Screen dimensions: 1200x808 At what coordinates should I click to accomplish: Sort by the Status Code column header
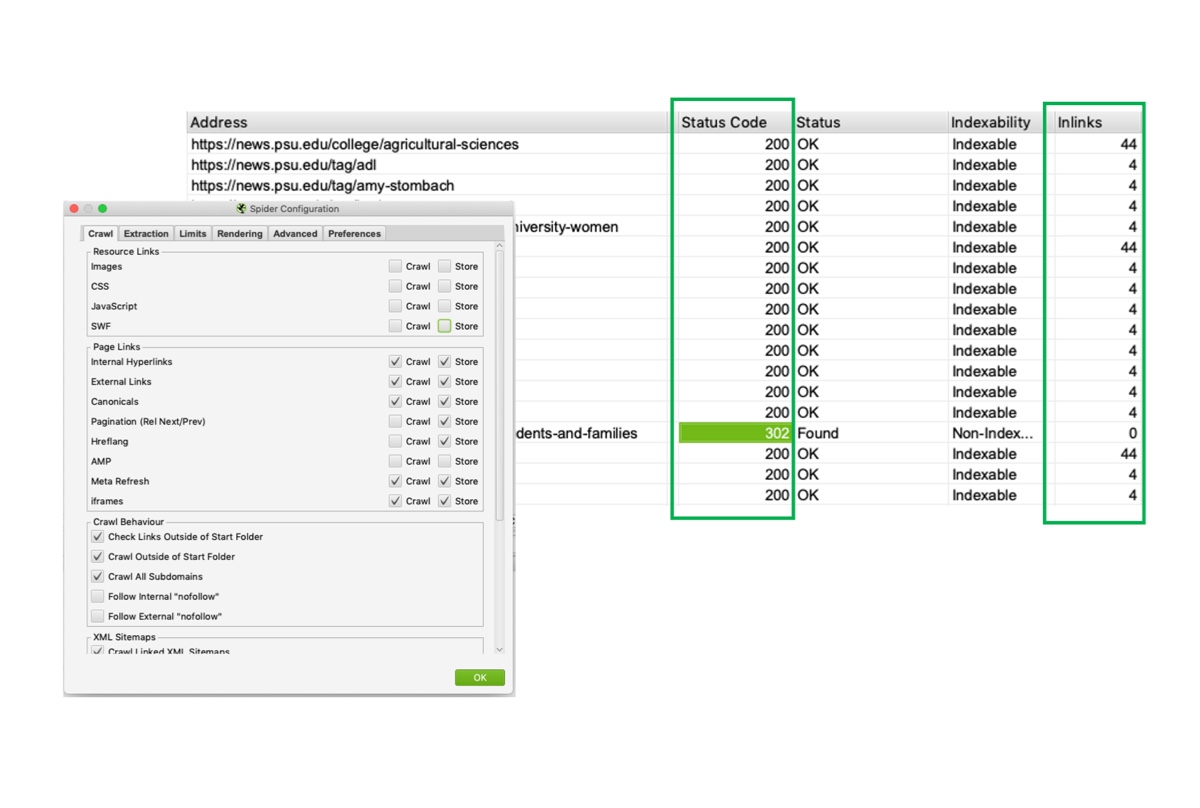pos(724,122)
